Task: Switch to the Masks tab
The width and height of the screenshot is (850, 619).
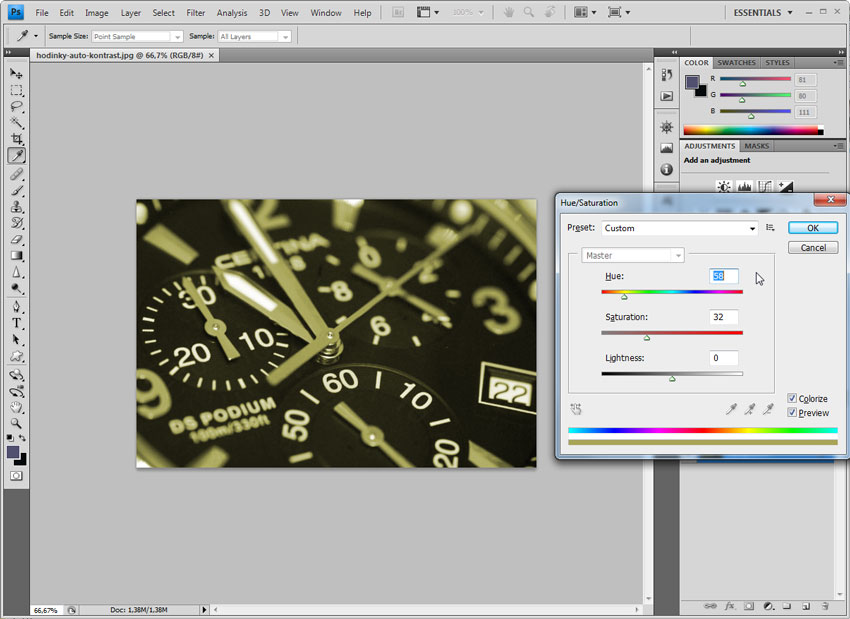Action: [x=757, y=146]
